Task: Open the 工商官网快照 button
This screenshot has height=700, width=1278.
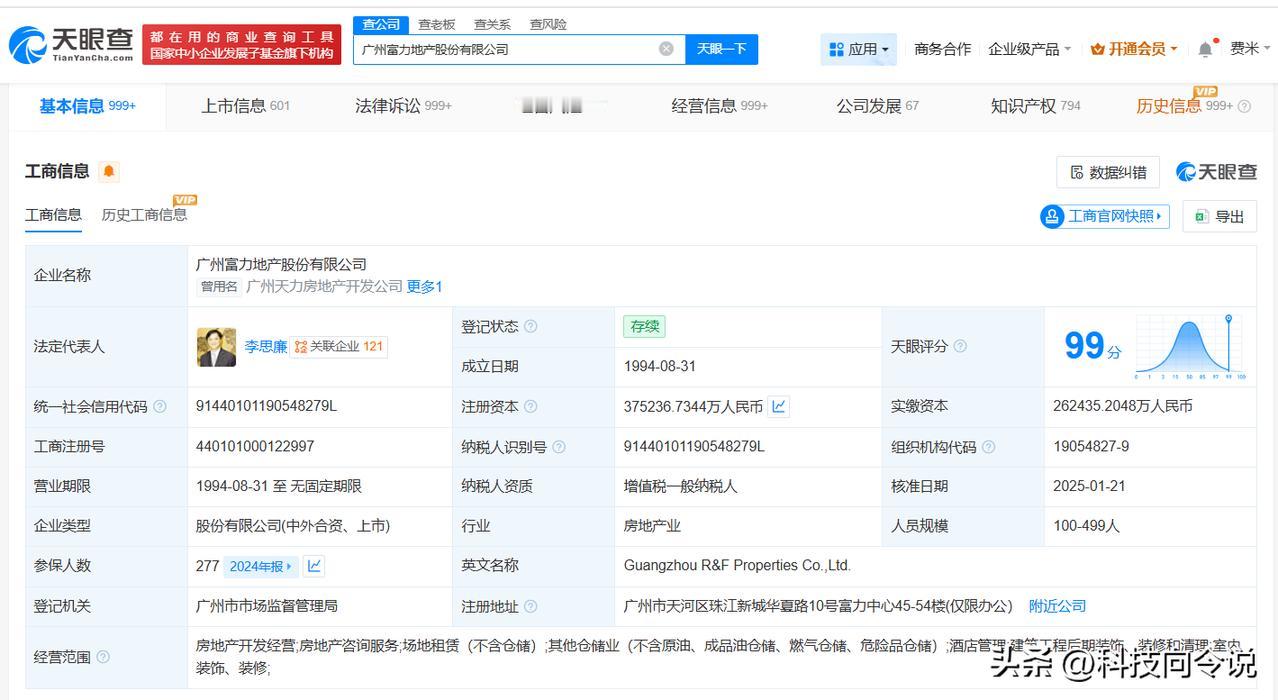Action: [1105, 216]
